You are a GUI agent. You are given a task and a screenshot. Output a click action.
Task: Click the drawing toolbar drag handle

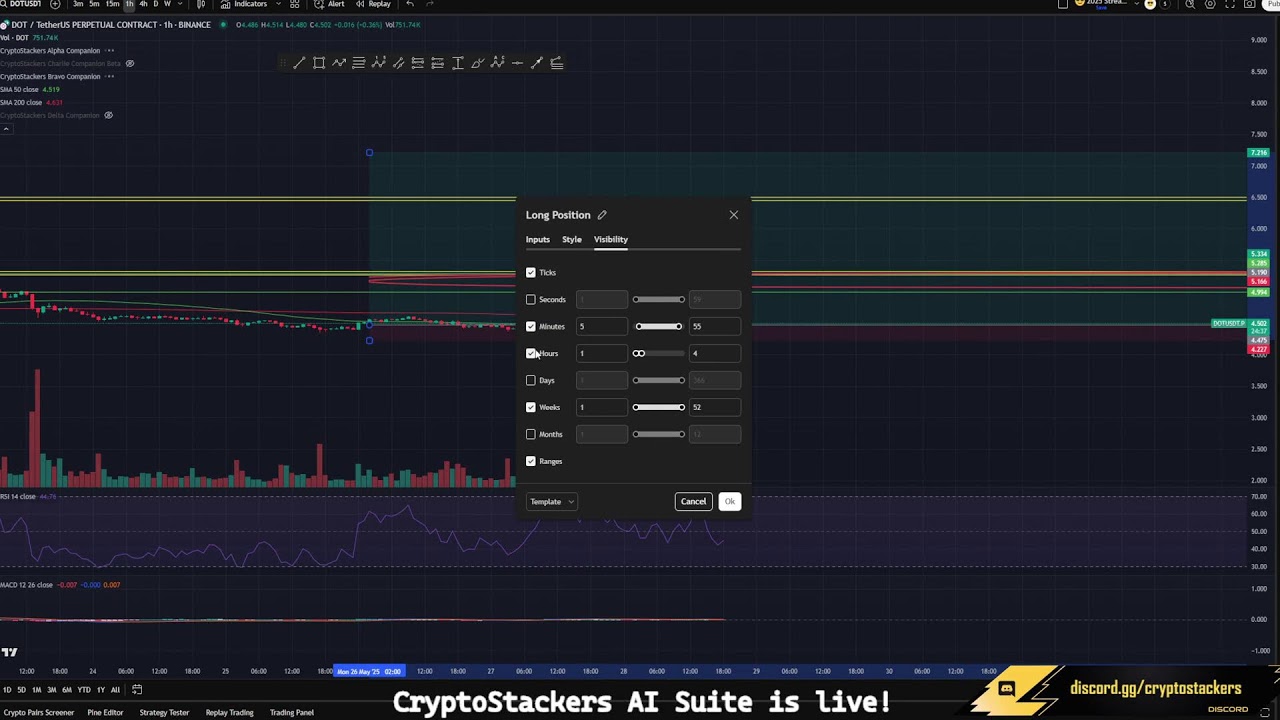[283, 63]
